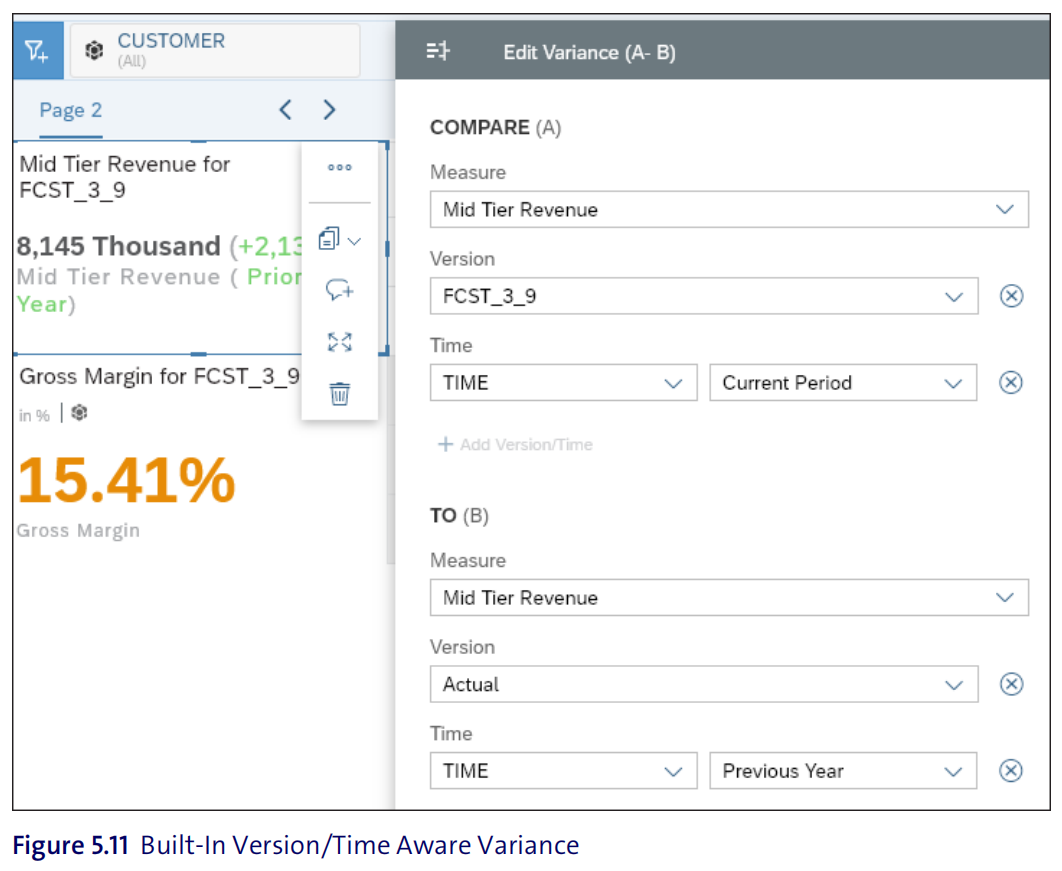
Task: Open To (B) Measure dropdown
Action: (729, 597)
